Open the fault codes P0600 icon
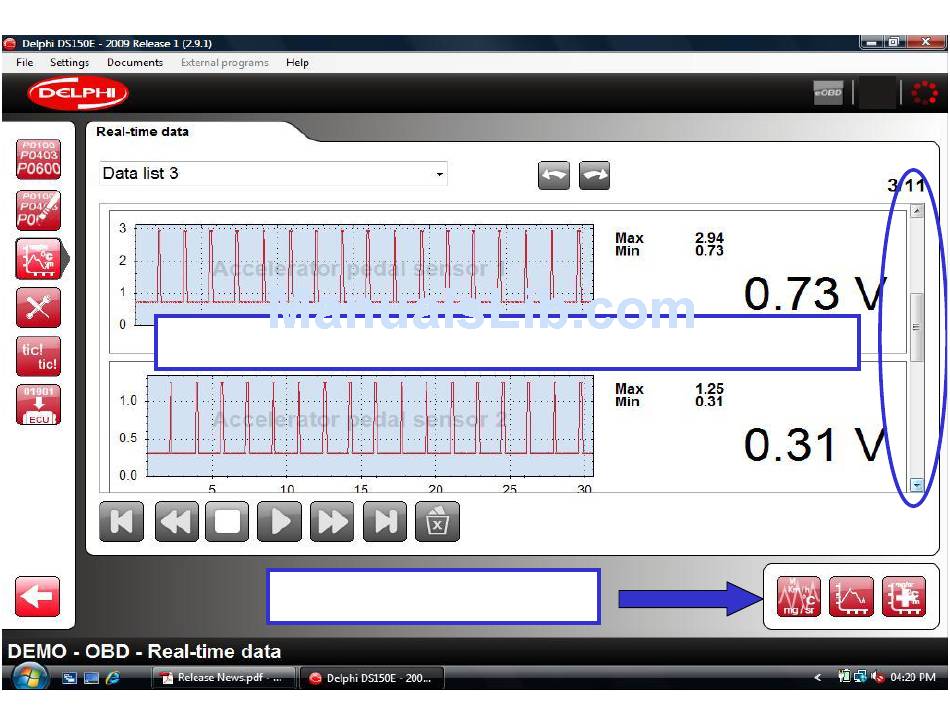This screenshot has height=725, width=950. coord(38,159)
